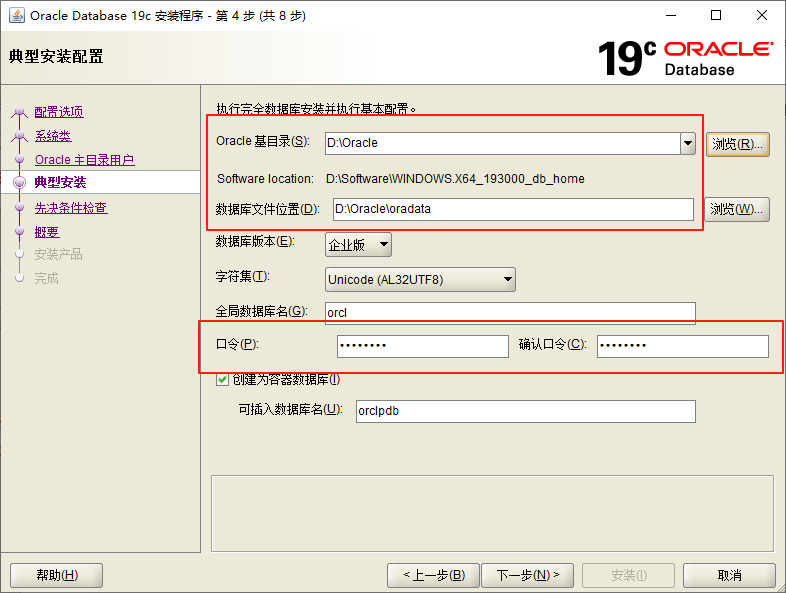
Task: Click the 安装产品 step label
Action: (58, 255)
